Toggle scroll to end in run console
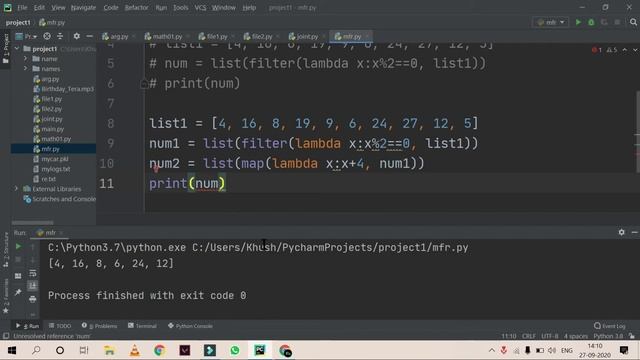This screenshot has height=360, width=640. point(33,286)
